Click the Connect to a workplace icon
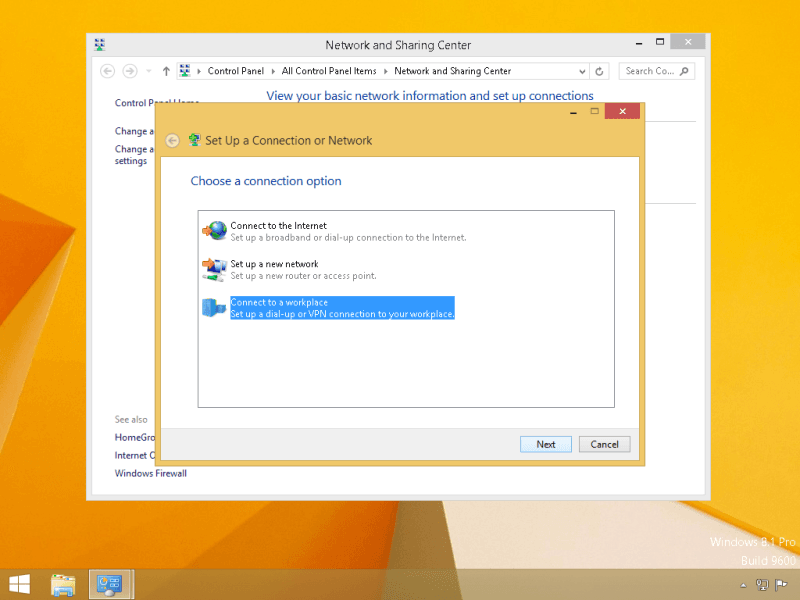The image size is (800, 600). point(214,307)
